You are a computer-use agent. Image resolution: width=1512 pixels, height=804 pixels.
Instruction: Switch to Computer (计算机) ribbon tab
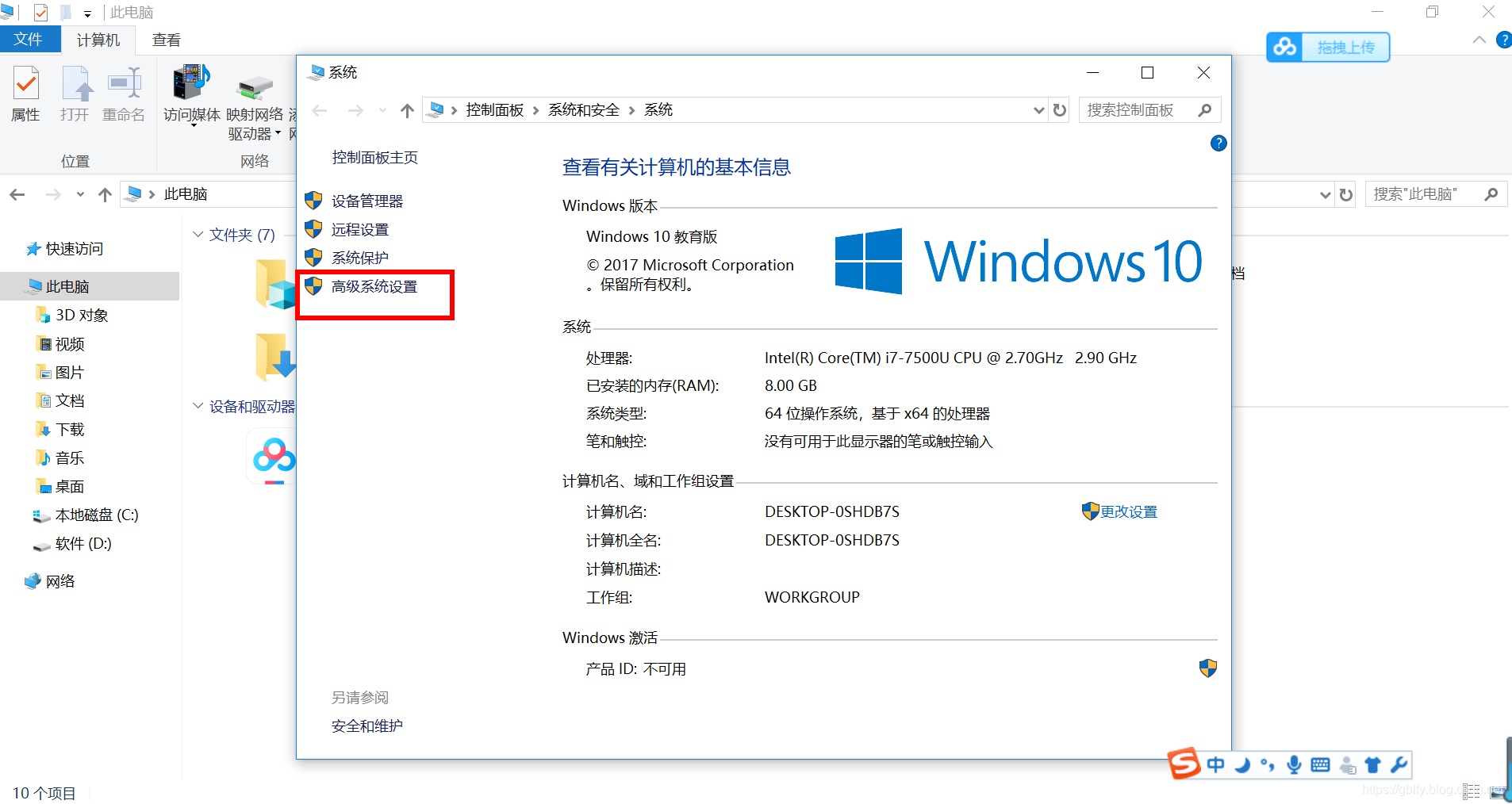point(98,40)
